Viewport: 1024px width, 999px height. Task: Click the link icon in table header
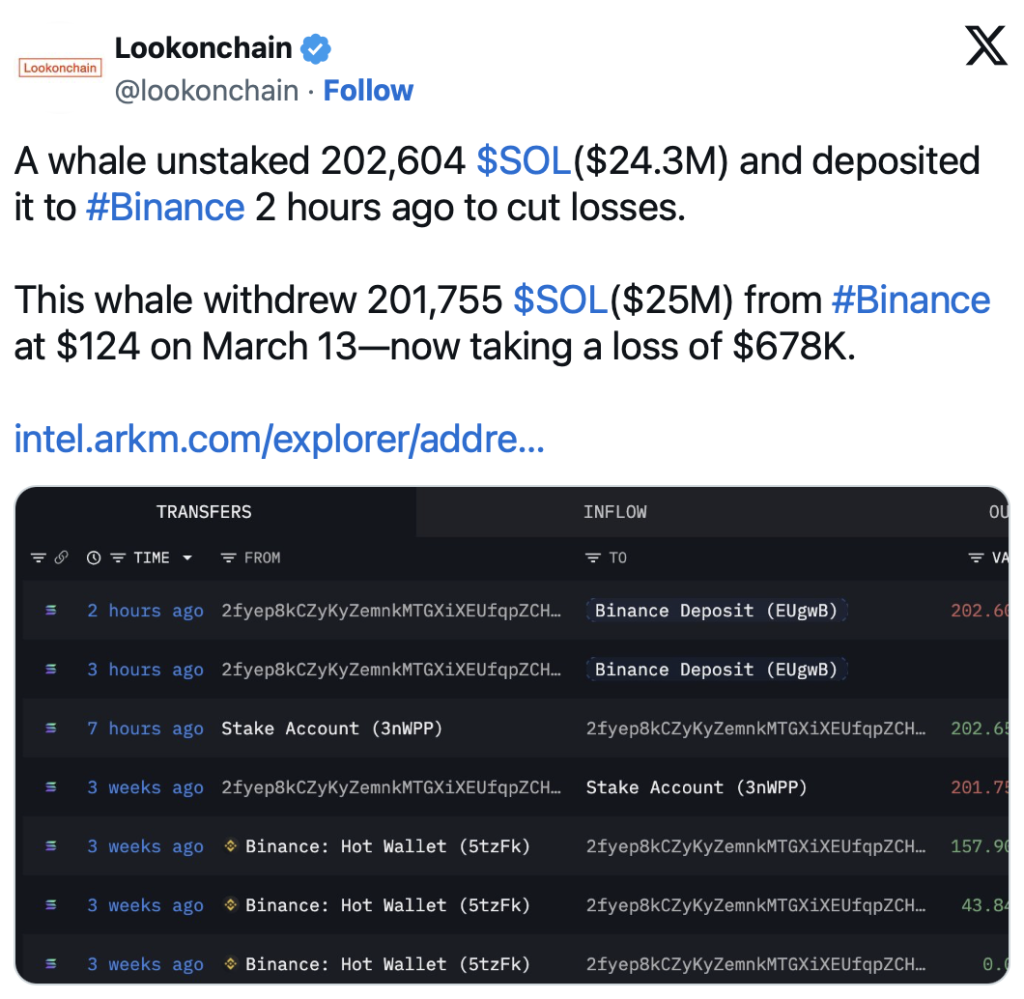click(x=61, y=558)
